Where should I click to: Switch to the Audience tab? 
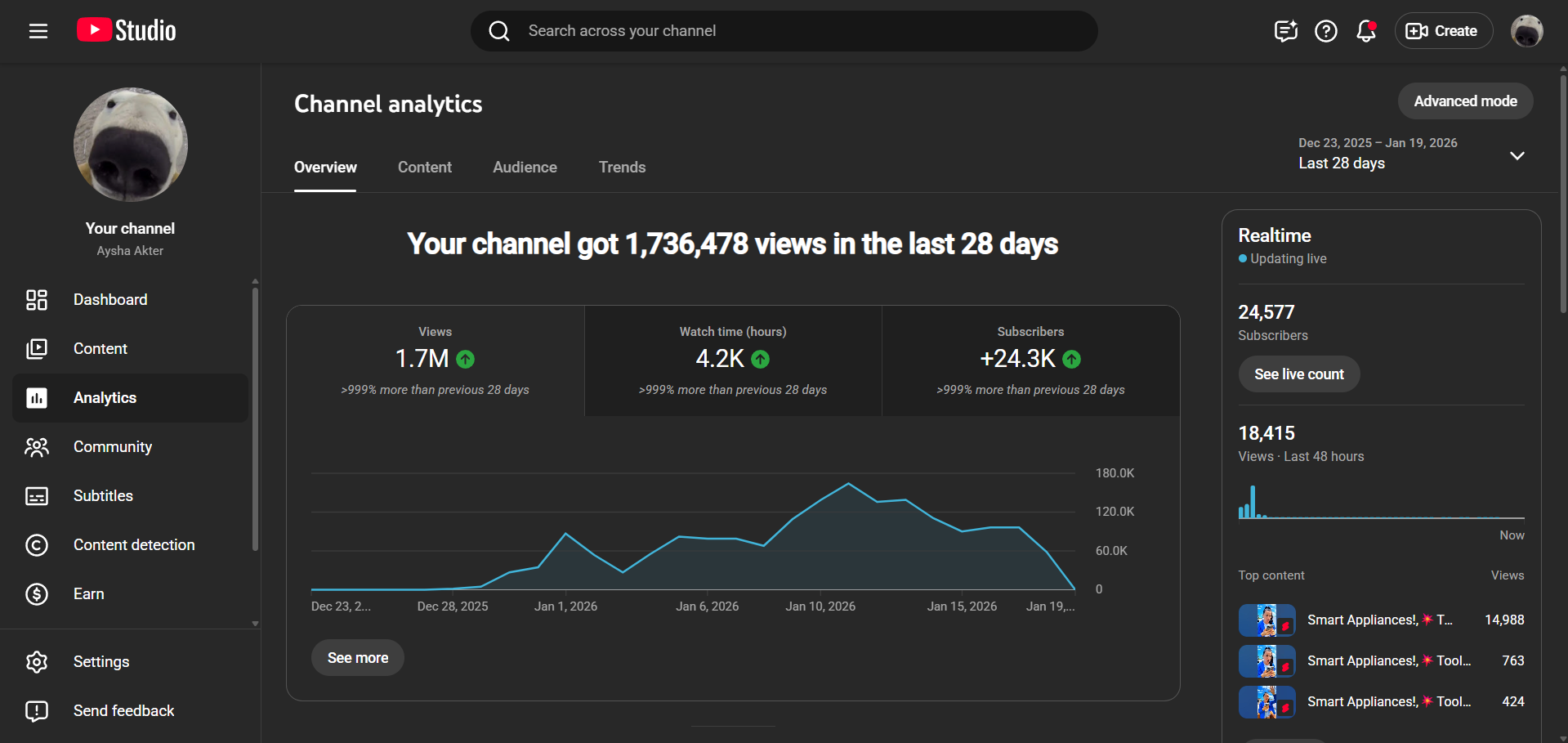(525, 168)
